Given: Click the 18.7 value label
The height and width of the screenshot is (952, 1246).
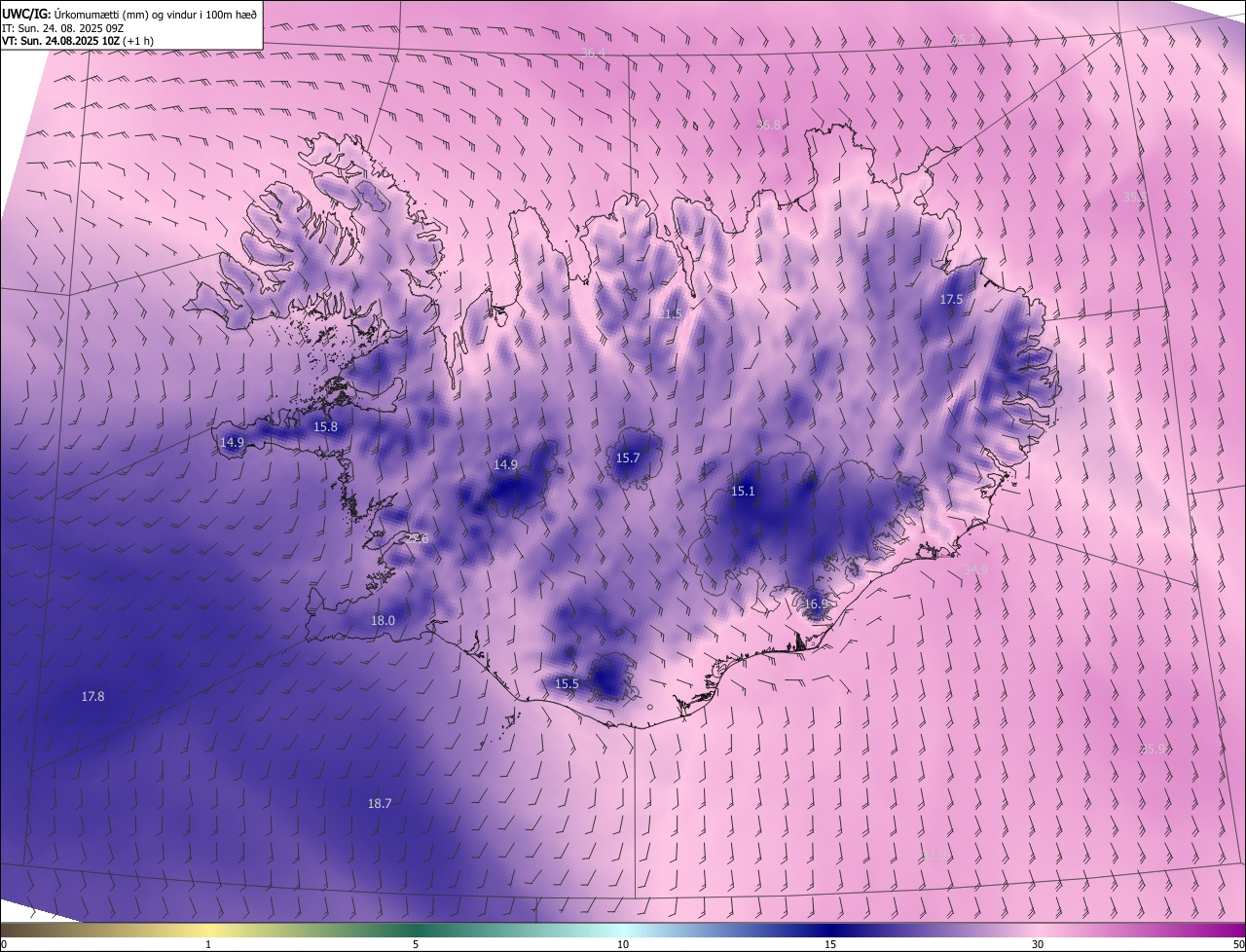Looking at the screenshot, I should click(x=380, y=803).
